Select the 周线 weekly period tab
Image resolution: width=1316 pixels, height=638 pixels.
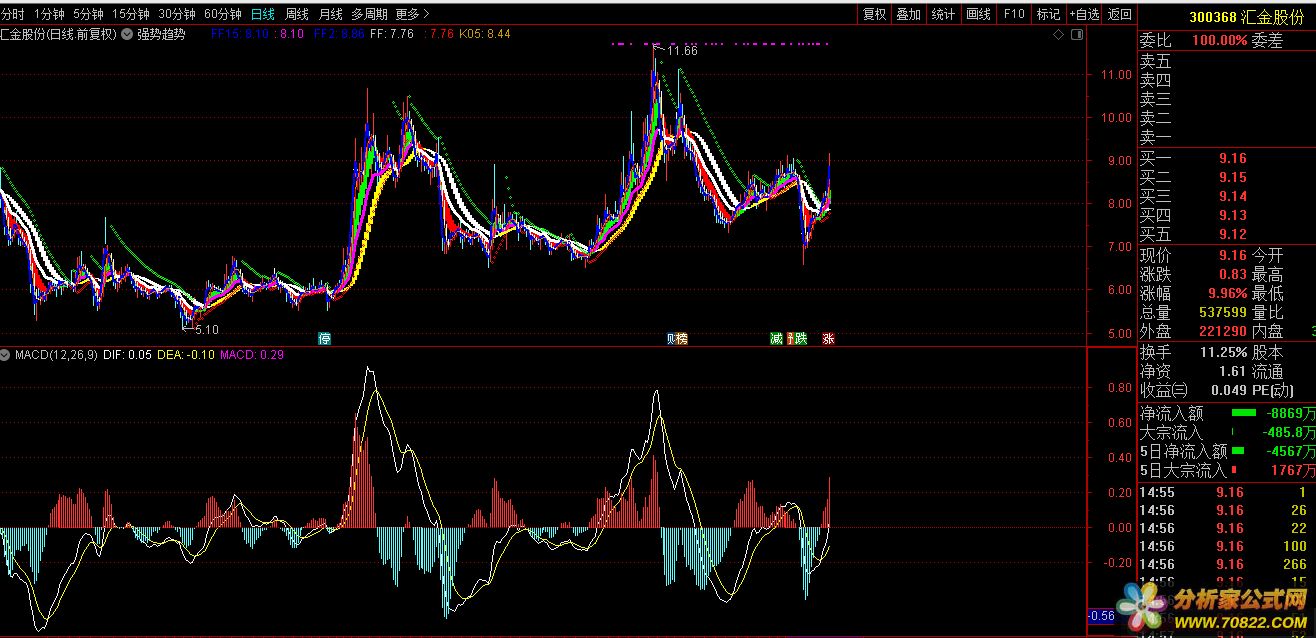click(x=297, y=14)
